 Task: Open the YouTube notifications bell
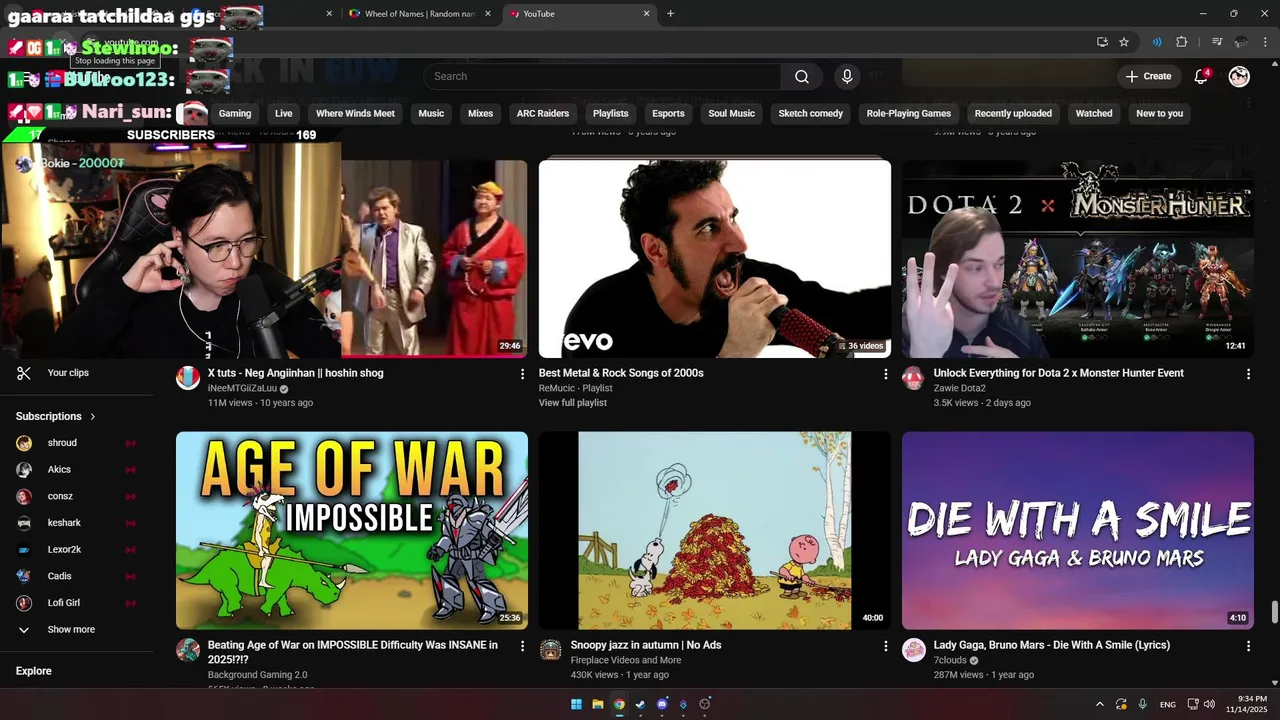coord(1201,76)
